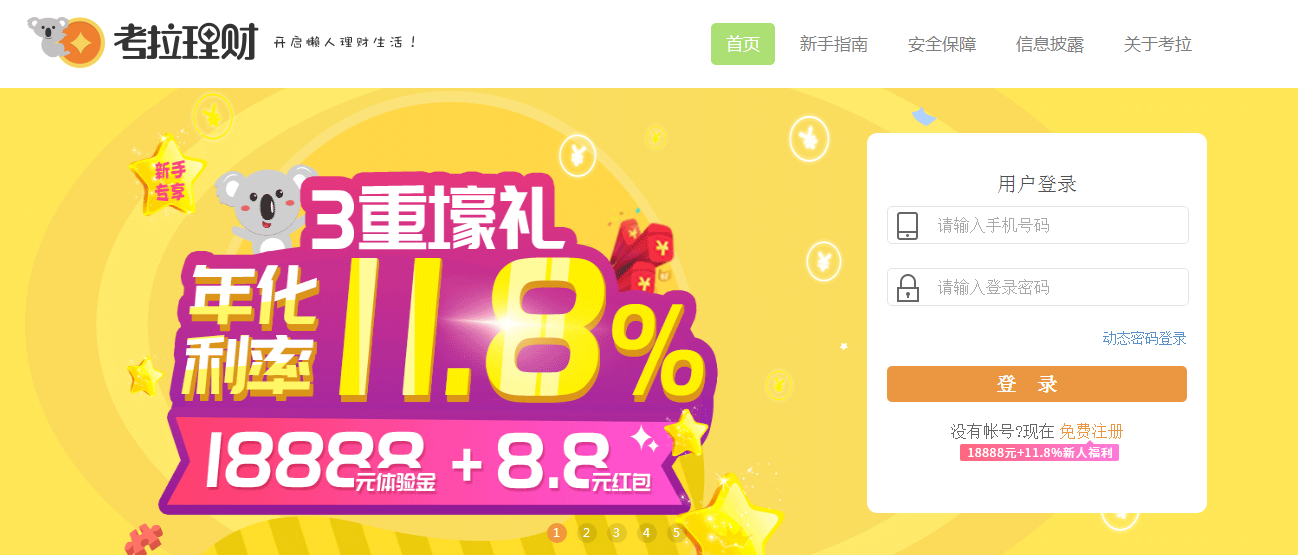Click the 动态密码登录 link
Image resolution: width=1298 pixels, height=555 pixels.
[1144, 339]
